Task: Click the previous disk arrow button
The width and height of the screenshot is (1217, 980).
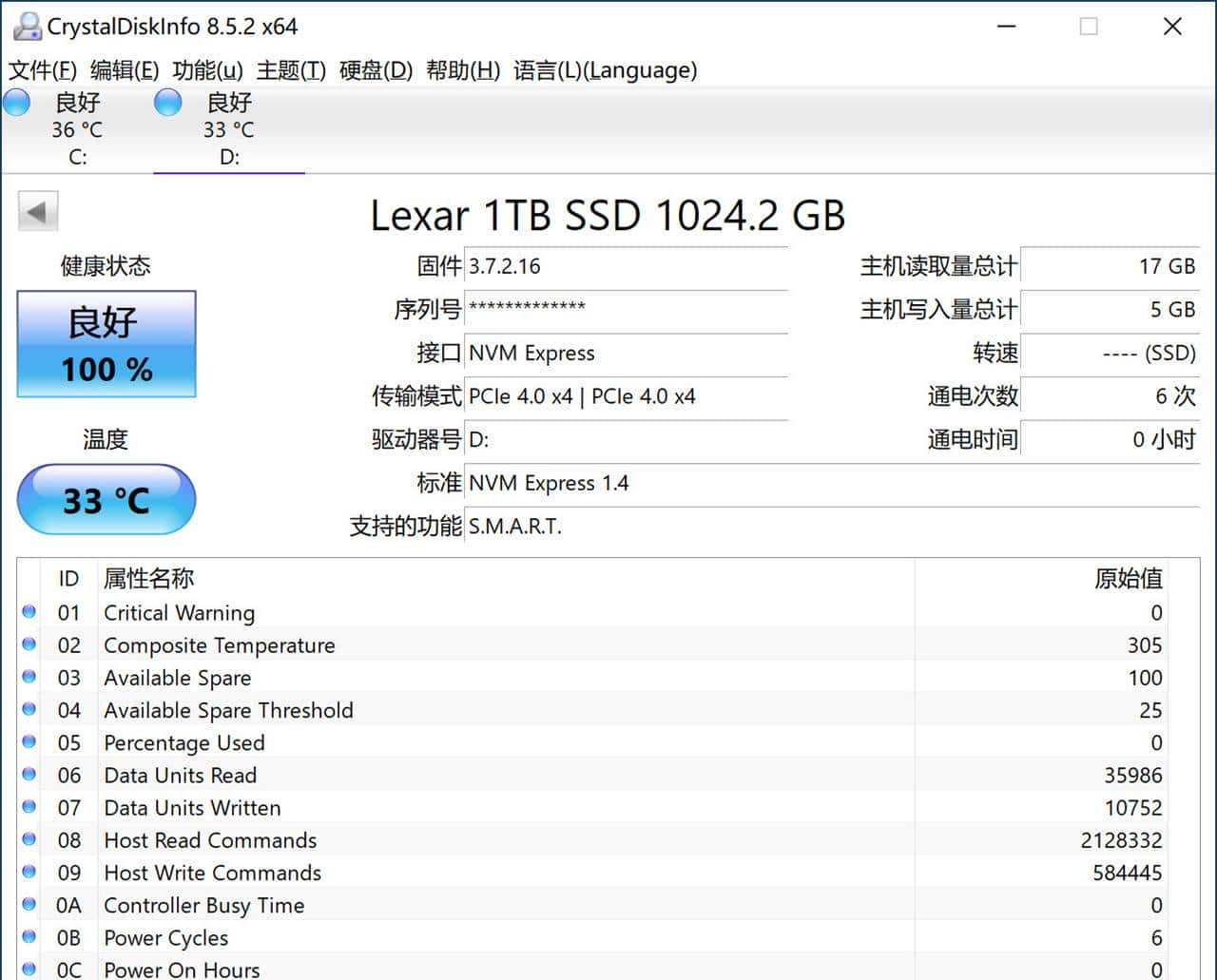Action: 38,211
